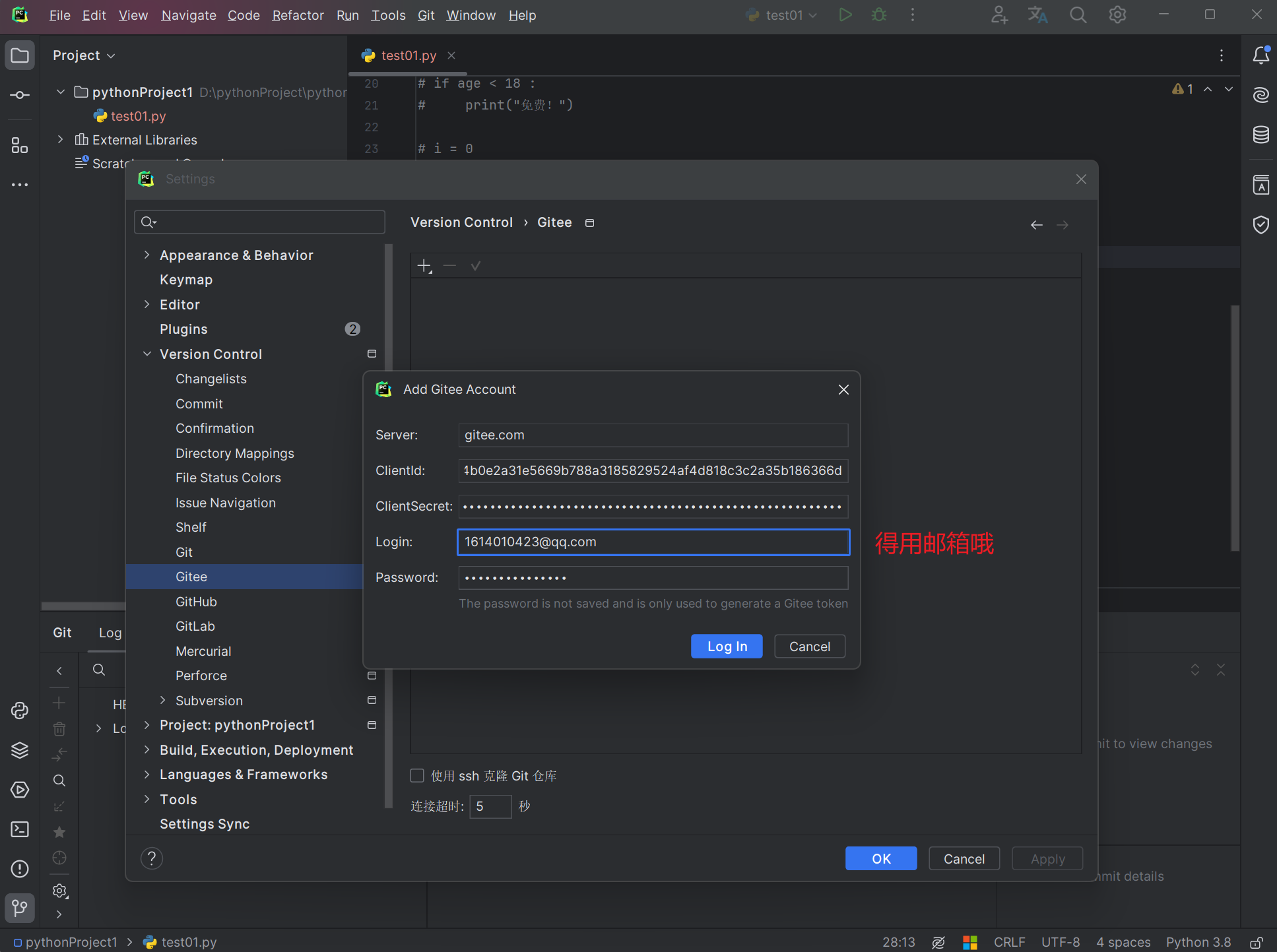Expand Build, Execution, Deployment node
The image size is (1277, 952).
point(147,749)
